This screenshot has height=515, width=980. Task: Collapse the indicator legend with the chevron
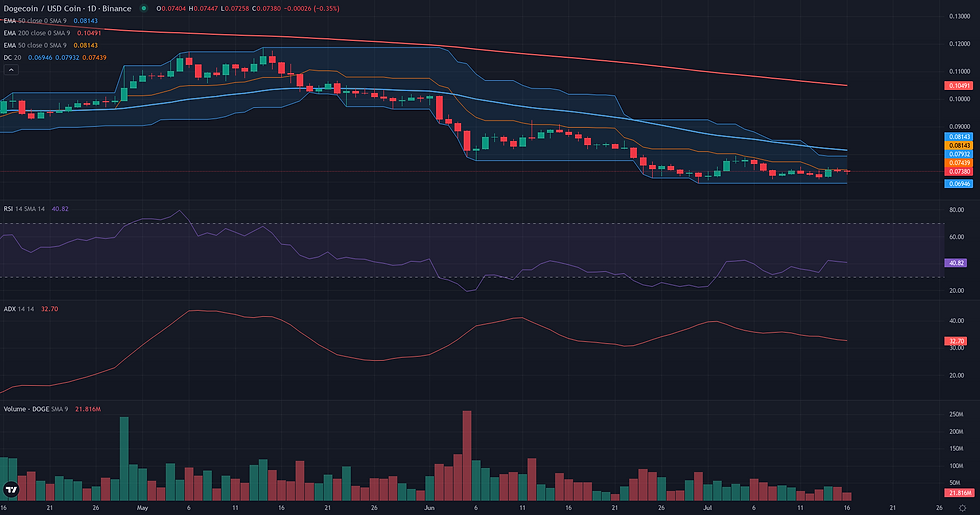pyautogui.click(x=11, y=70)
